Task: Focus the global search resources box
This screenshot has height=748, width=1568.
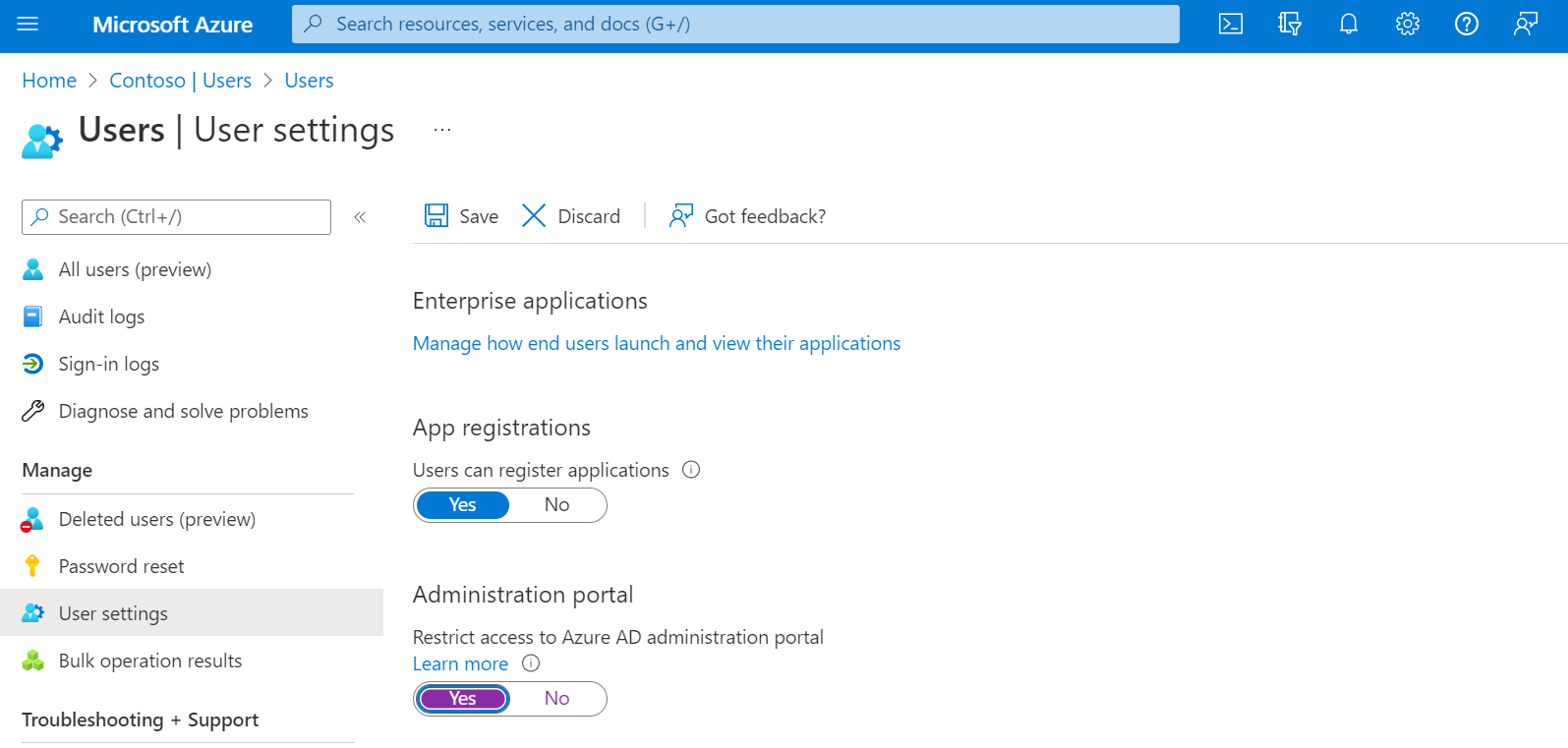Action: click(735, 24)
